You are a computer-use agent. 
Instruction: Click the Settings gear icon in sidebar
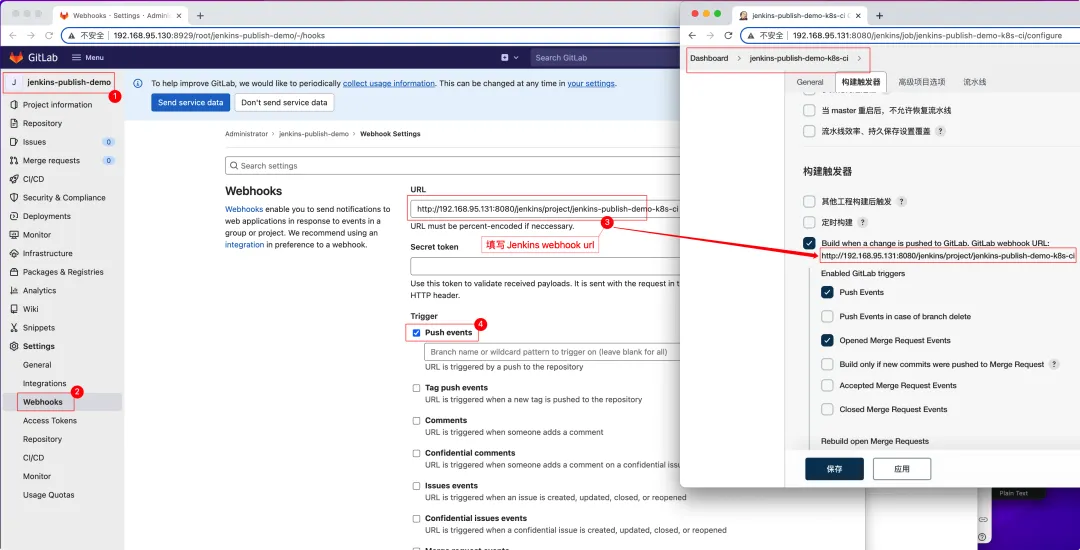(15, 346)
